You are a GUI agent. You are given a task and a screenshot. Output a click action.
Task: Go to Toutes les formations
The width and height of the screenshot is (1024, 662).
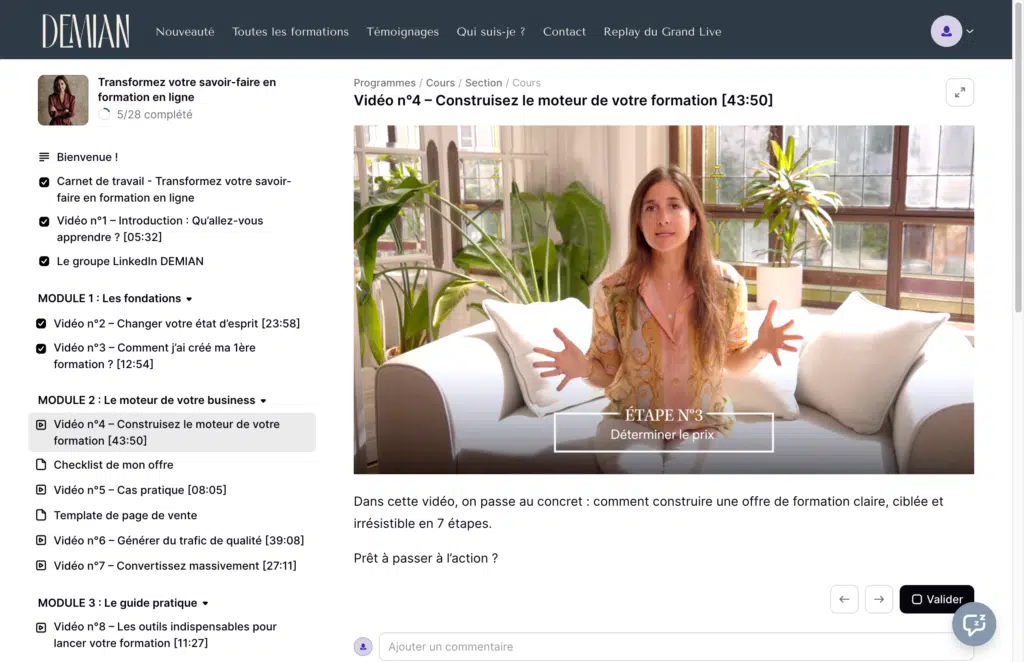click(x=291, y=31)
